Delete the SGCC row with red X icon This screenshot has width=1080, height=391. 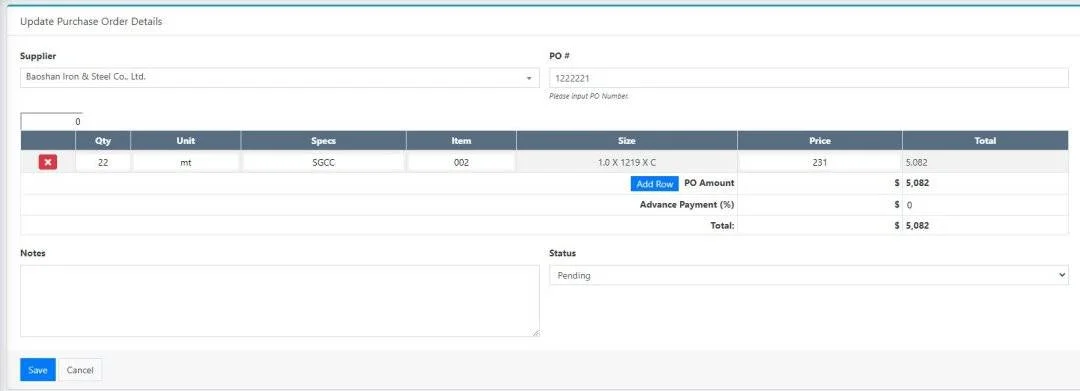pos(48,163)
